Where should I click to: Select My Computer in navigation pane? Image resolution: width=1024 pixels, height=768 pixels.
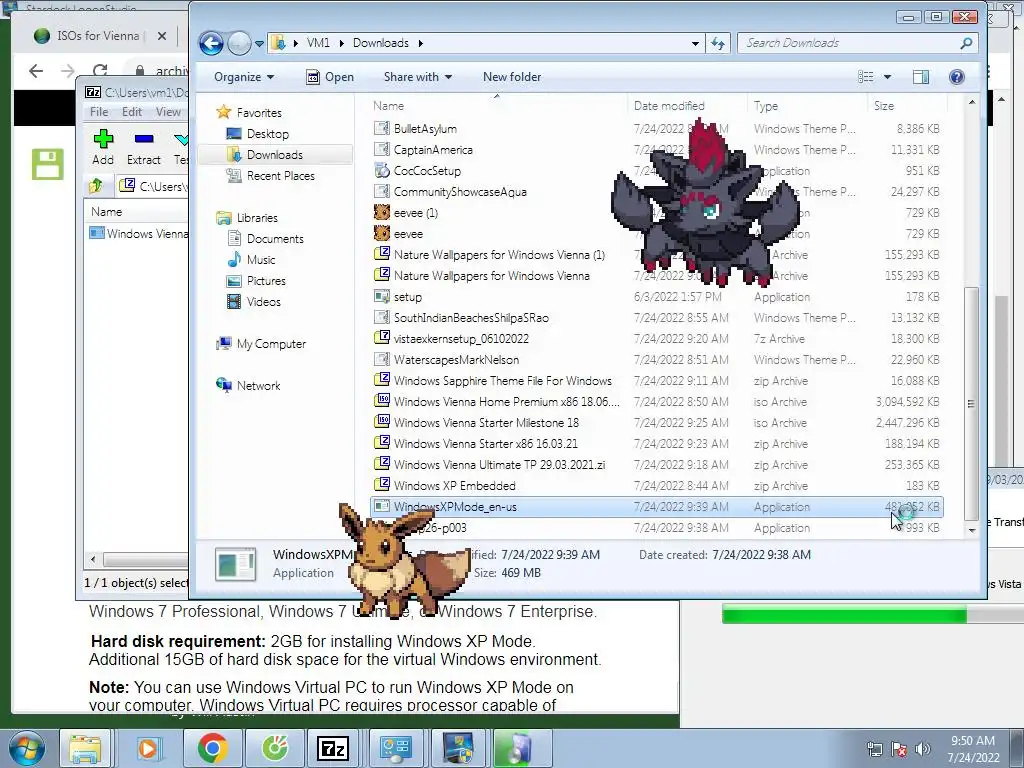pyautogui.click(x=261, y=344)
